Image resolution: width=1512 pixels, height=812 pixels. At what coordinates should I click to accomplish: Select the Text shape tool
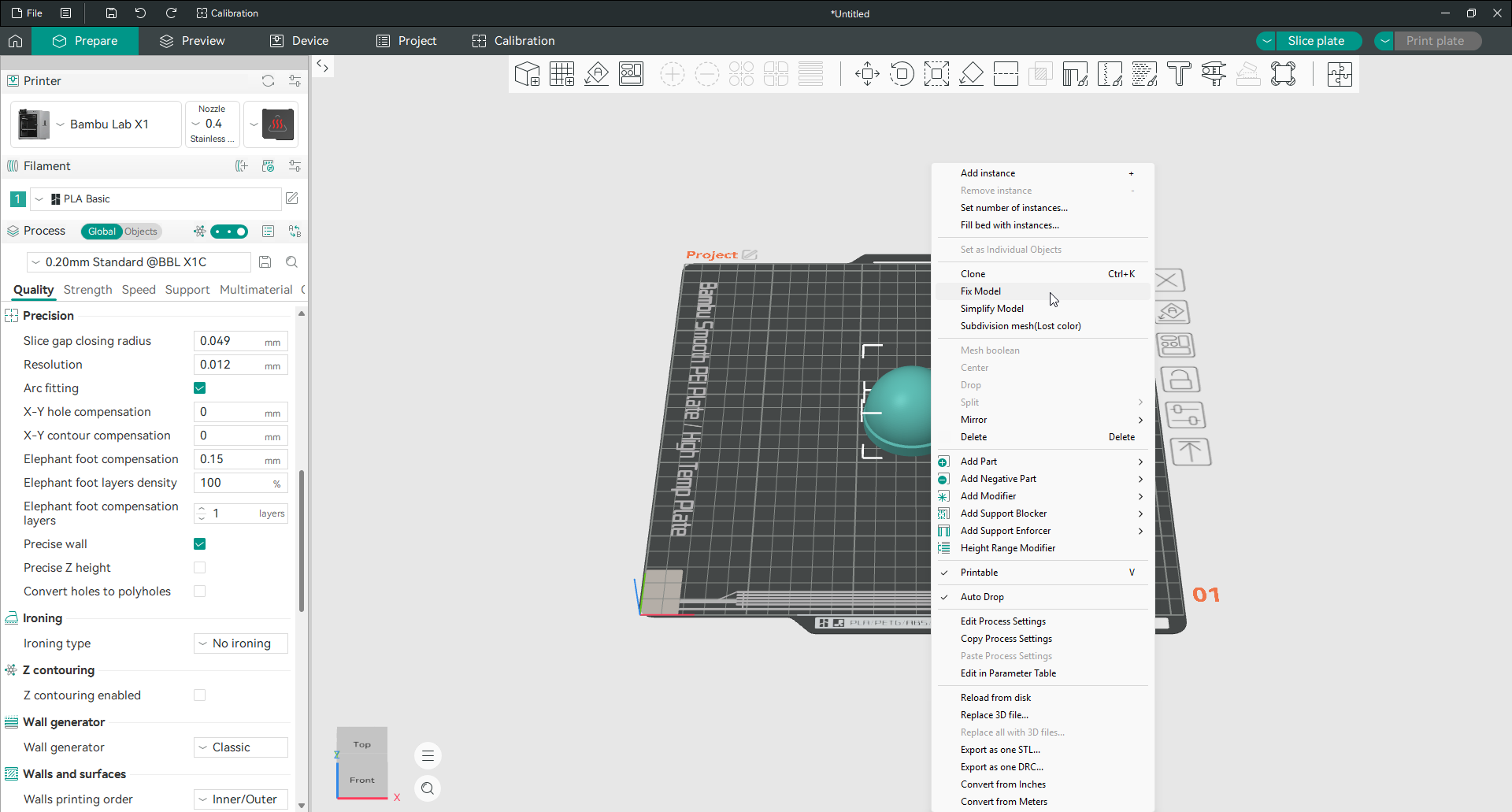tap(1179, 74)
